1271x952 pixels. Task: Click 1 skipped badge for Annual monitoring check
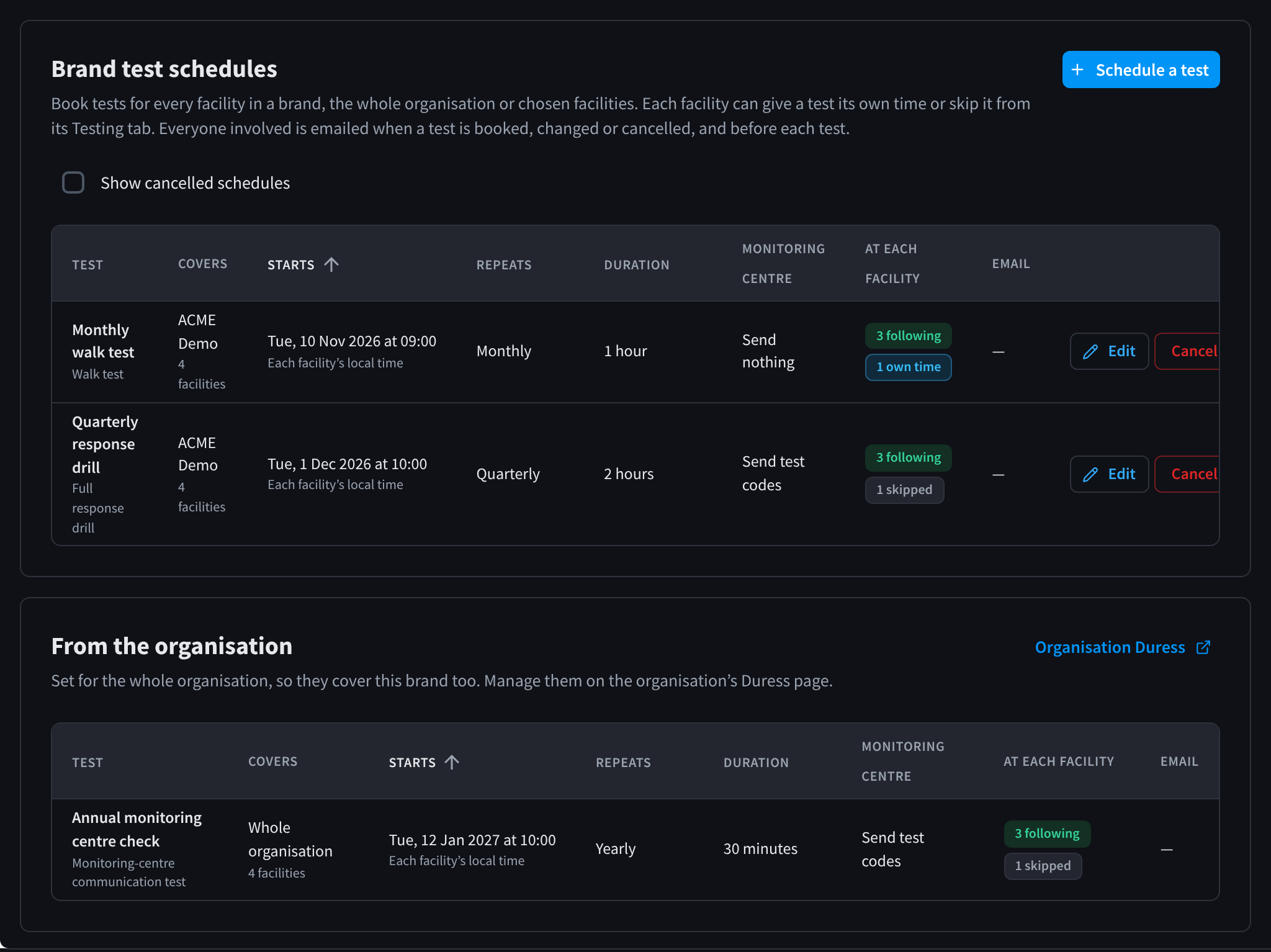[1043, 866]
